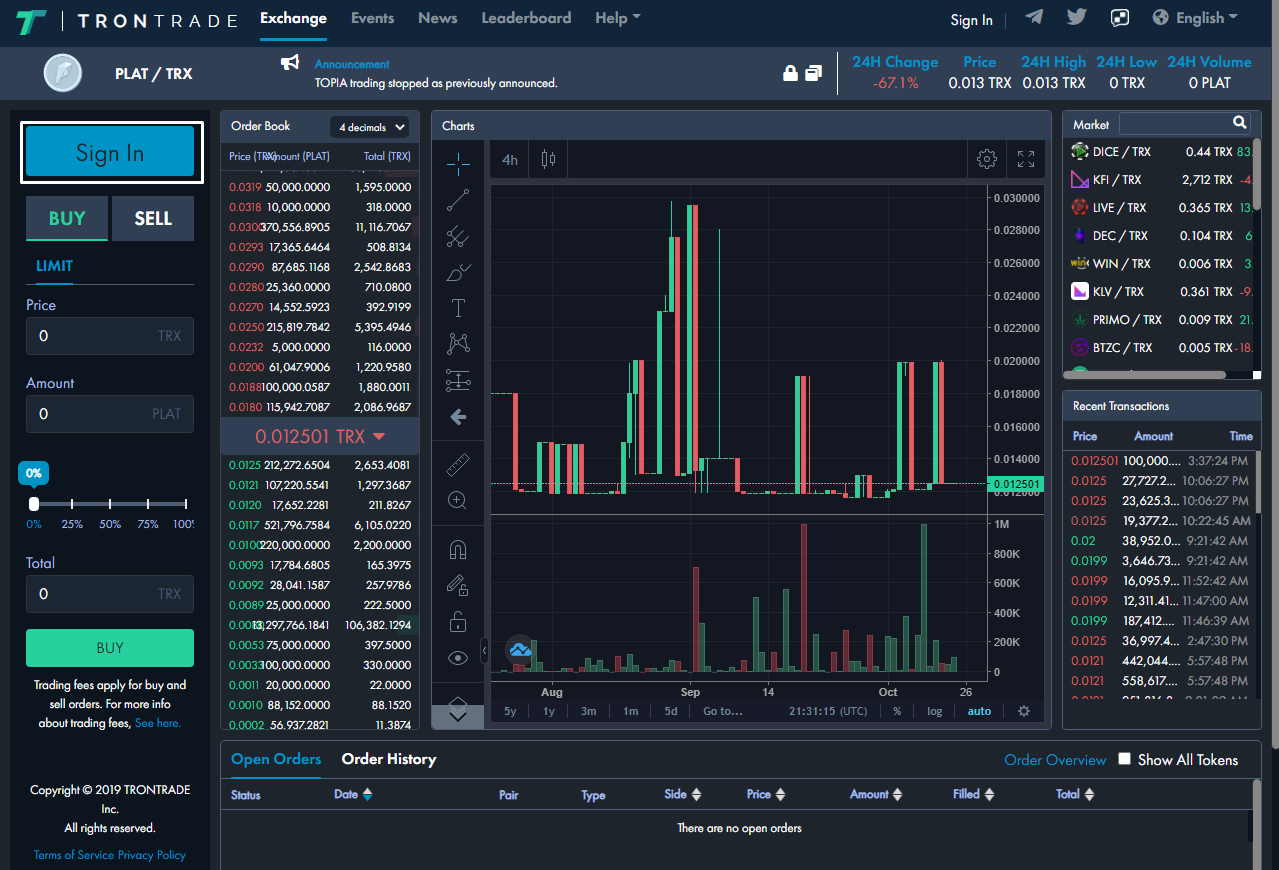1279x870 pixels.
Task: Click the dice game icon in header
Action: click(x=1119, y=18)
